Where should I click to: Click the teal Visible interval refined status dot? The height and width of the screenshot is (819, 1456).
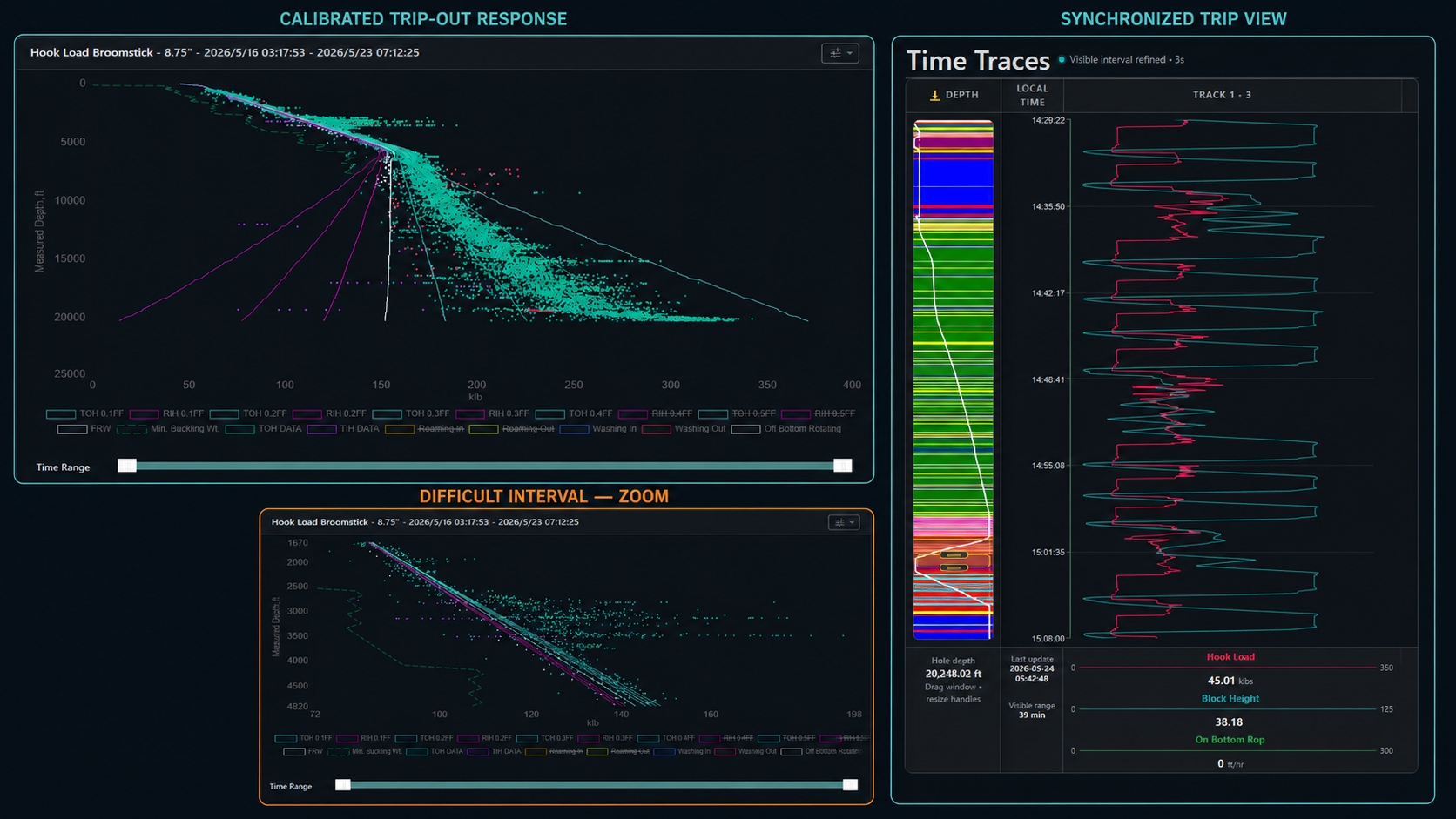[1062, 60]
